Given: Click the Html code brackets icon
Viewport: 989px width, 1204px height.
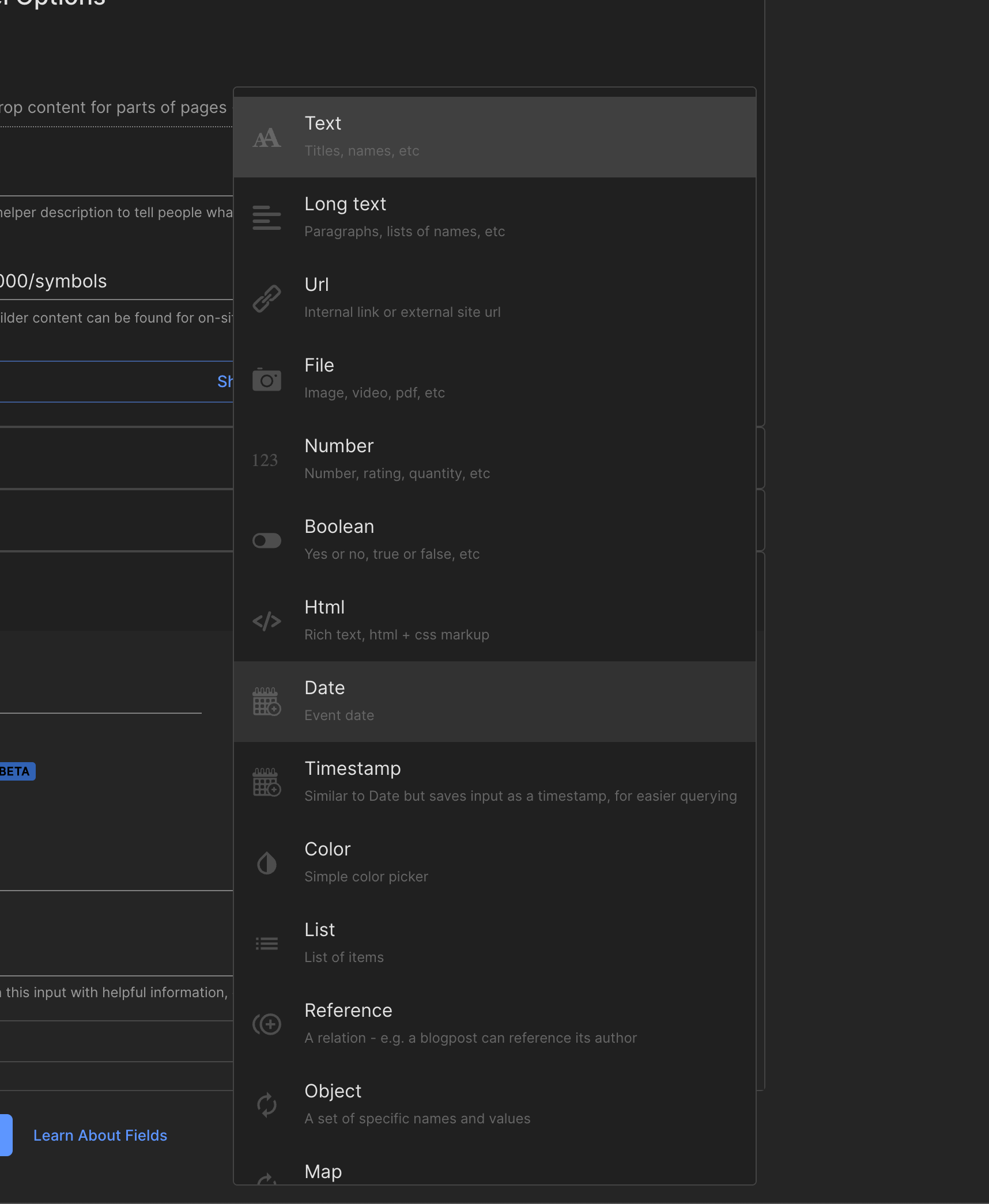Looking at the screenshot, I should pyautogui.click(x=267, y=621).
